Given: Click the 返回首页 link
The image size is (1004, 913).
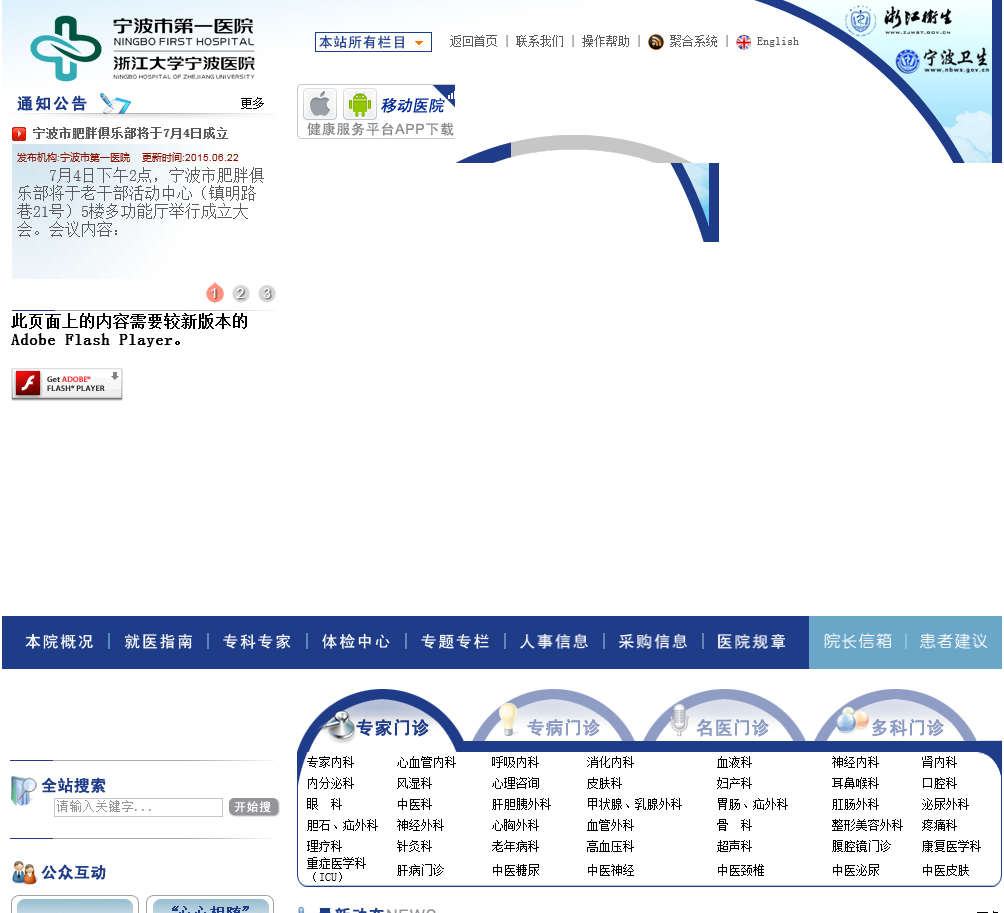Looking at the screenshot, I should tap(473, 42).
